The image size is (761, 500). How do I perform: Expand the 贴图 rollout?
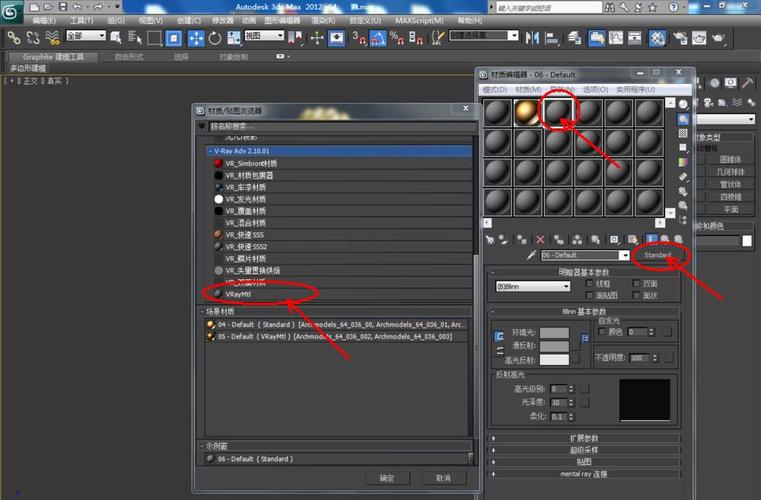[585, 462]
